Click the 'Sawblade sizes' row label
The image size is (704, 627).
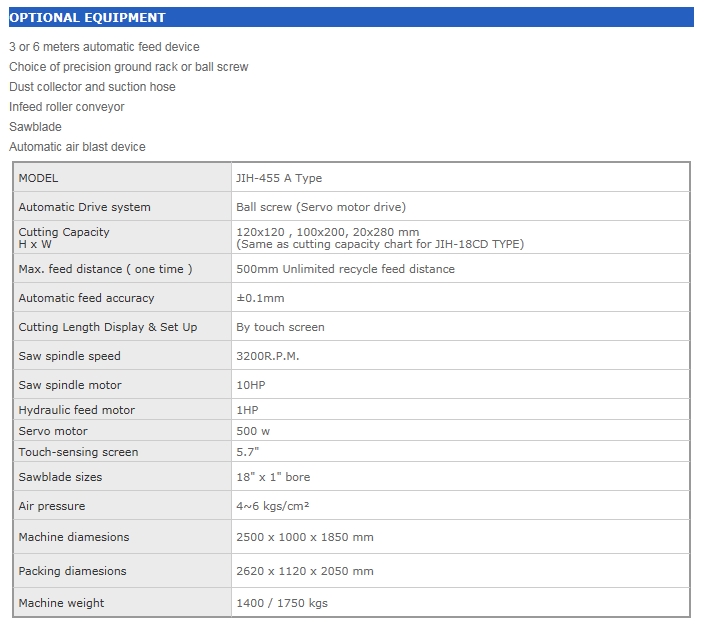pyautogui.click(x=60, y=477)
